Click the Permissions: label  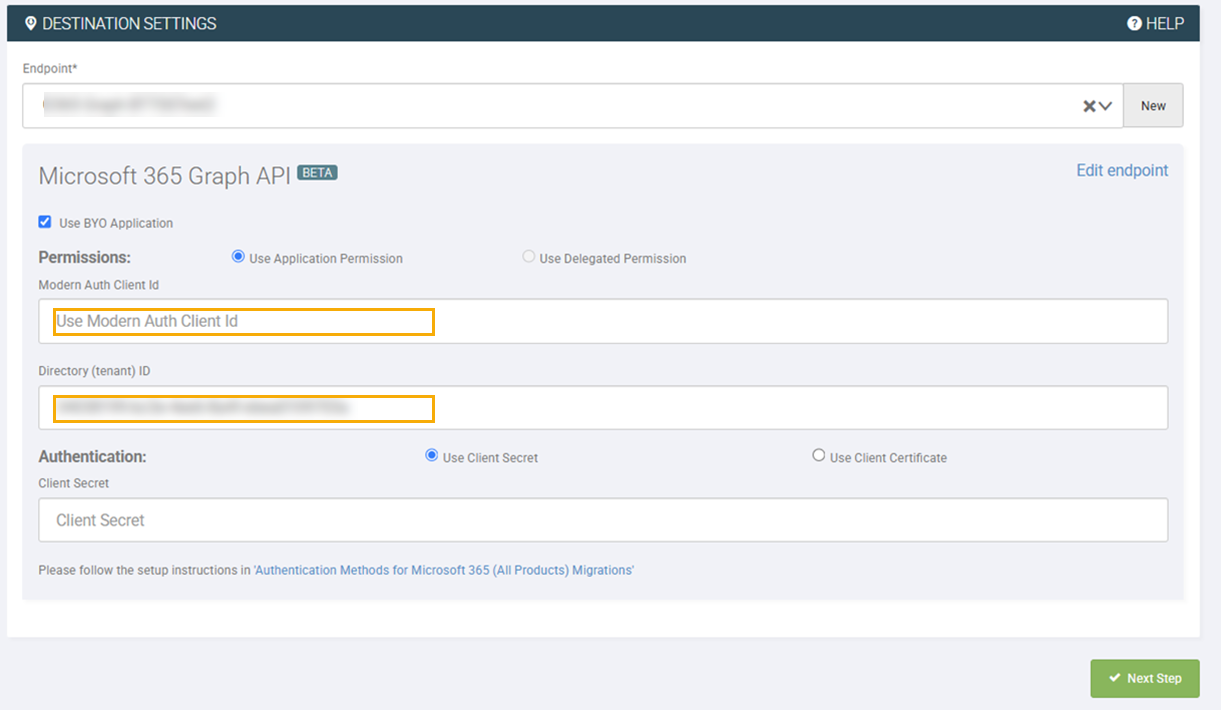(85, 257)
